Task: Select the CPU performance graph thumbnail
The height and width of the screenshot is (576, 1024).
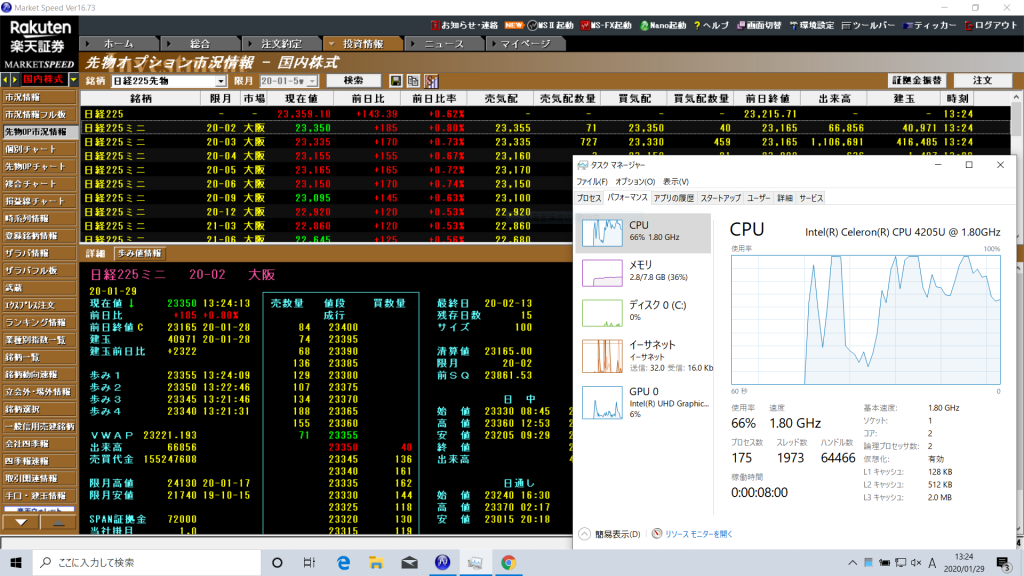Action: click(602, 232)
